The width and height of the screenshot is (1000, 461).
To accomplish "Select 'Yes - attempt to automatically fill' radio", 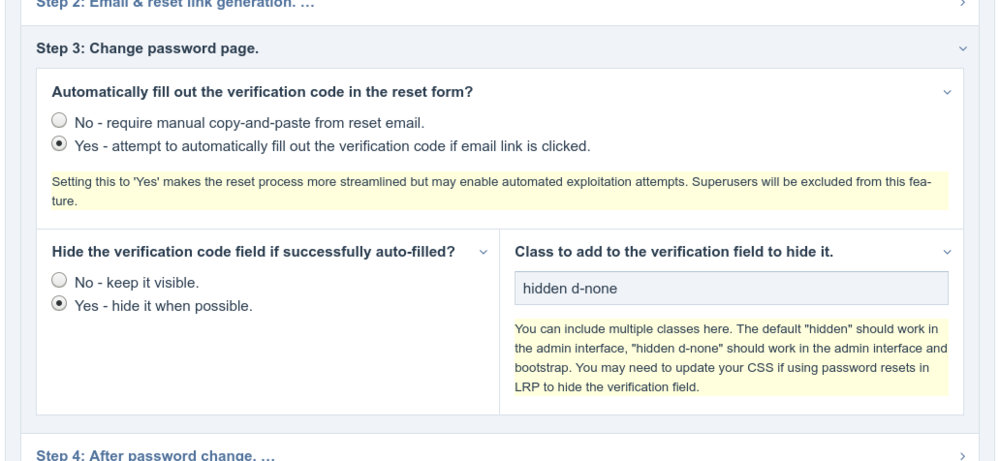I will pyautogui.click(x=59, y=145).
